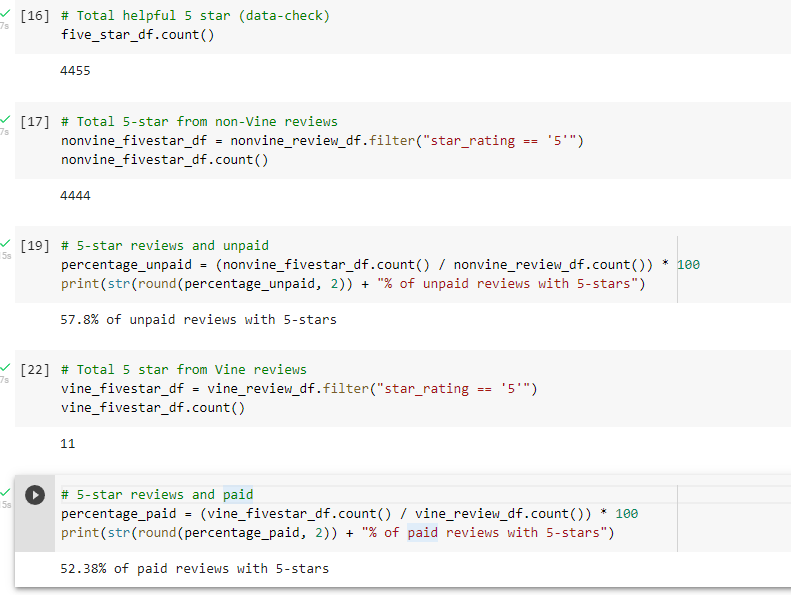791x595 pixels.
Task: Click output value 4455
Action: pyautogui.click(x=75, y=71)
